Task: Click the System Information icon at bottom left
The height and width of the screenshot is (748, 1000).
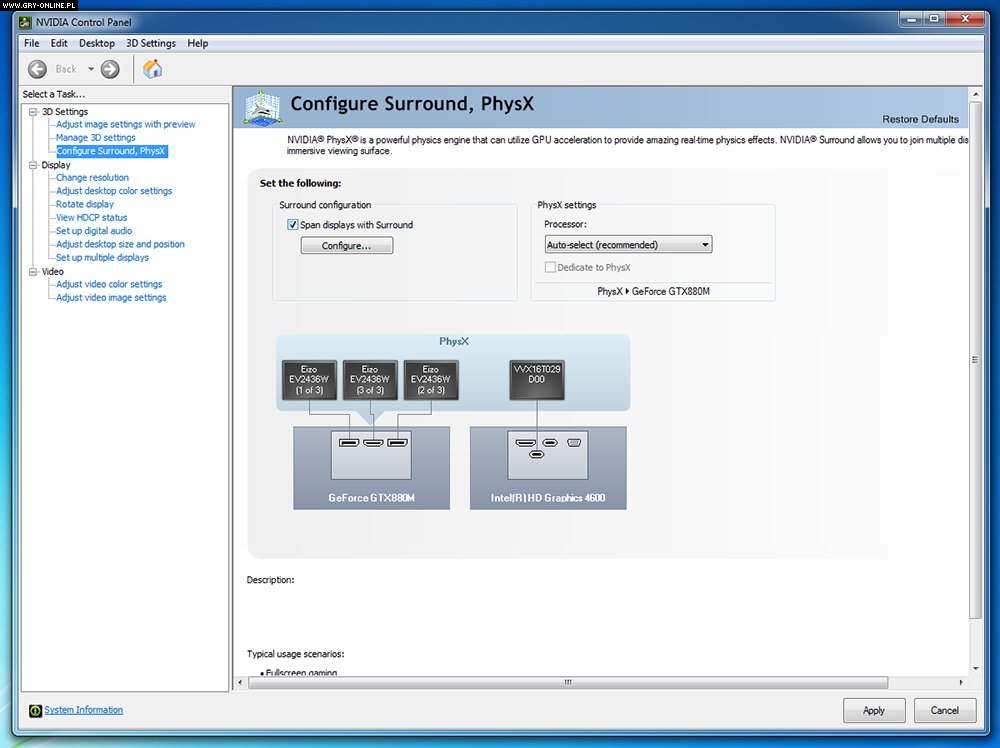Action: pos(36,710)
